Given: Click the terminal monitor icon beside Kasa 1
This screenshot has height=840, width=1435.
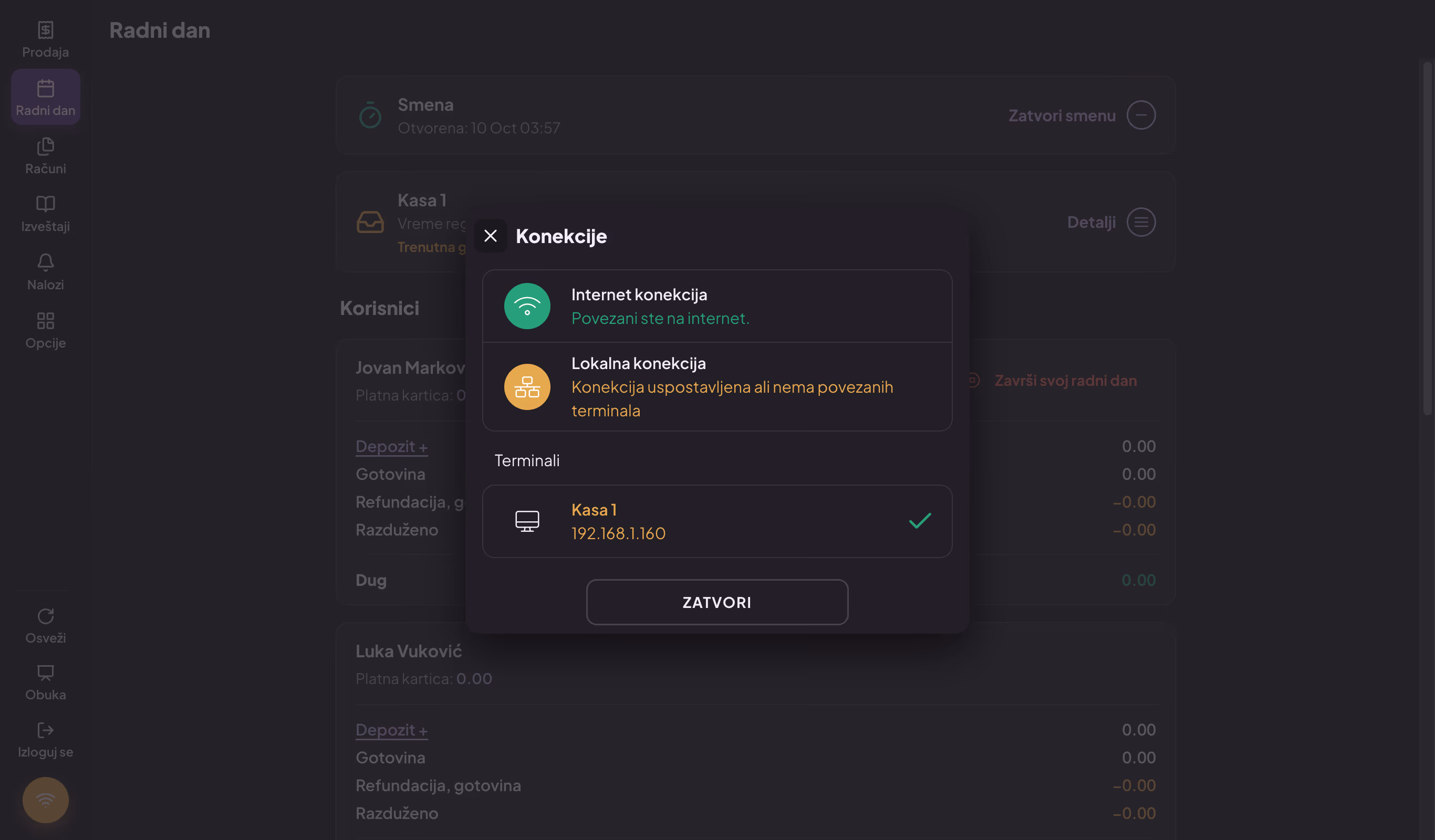Looking at the screenshot, I should coord(527,521).
